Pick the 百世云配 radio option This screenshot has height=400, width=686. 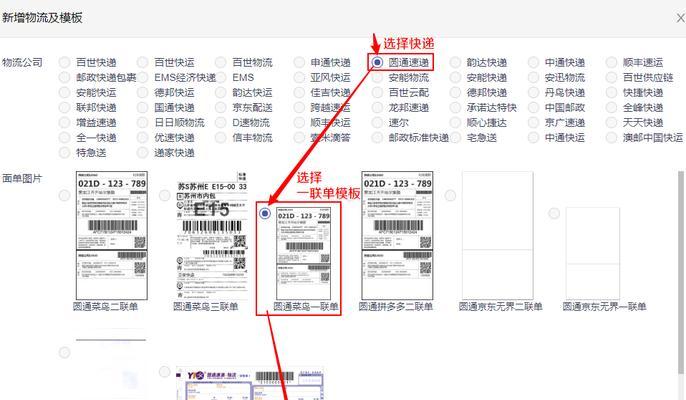[377, 93]
